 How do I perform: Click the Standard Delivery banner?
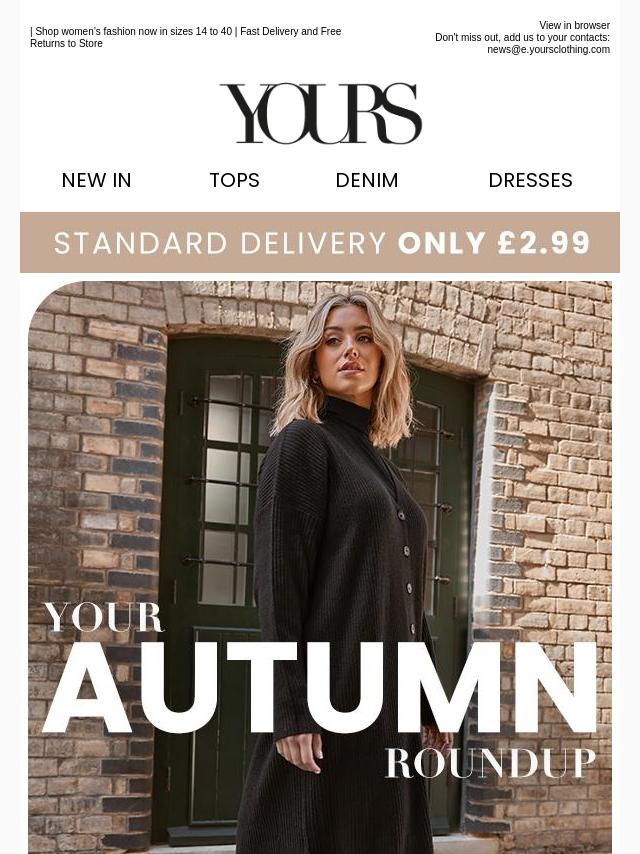320,242
